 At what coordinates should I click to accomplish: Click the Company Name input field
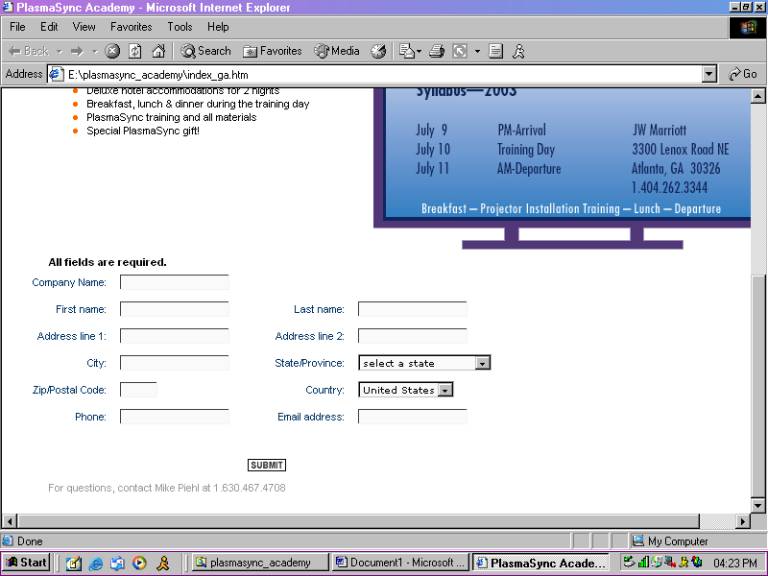[174, 282]
